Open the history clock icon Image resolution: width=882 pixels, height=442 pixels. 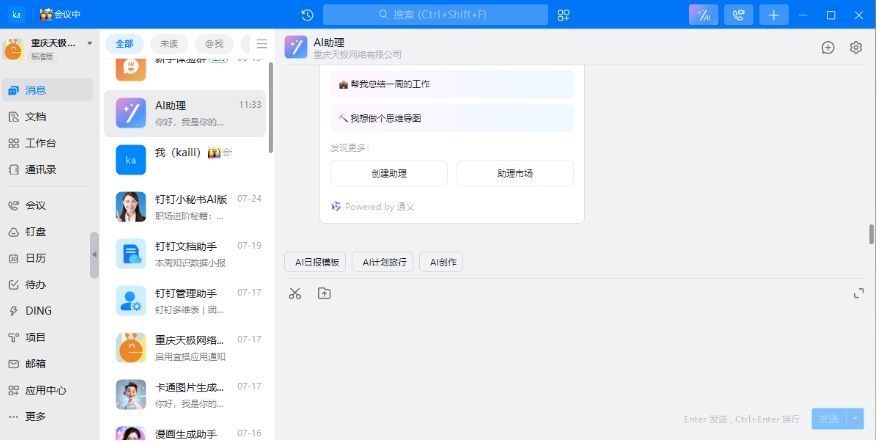(307, 15)
